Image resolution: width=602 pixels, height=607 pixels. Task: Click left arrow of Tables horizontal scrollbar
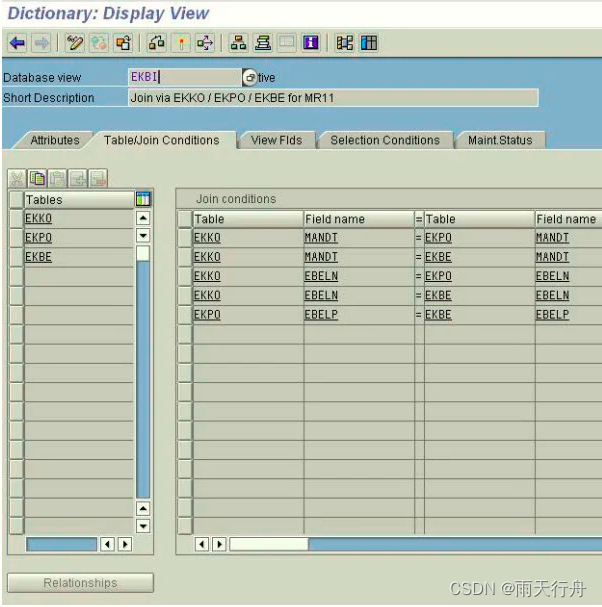click(x=107, y=544)
